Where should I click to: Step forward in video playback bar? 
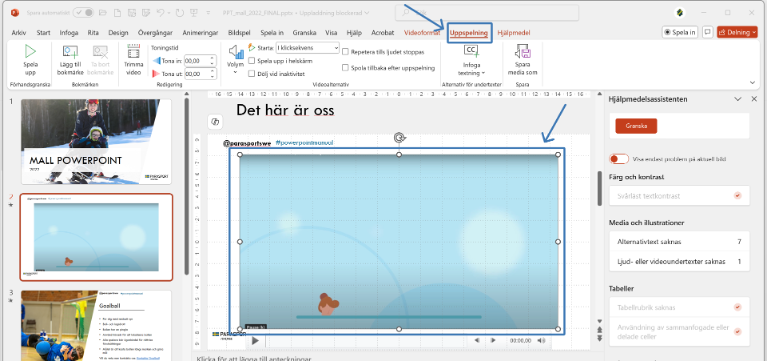coord(494,340)
